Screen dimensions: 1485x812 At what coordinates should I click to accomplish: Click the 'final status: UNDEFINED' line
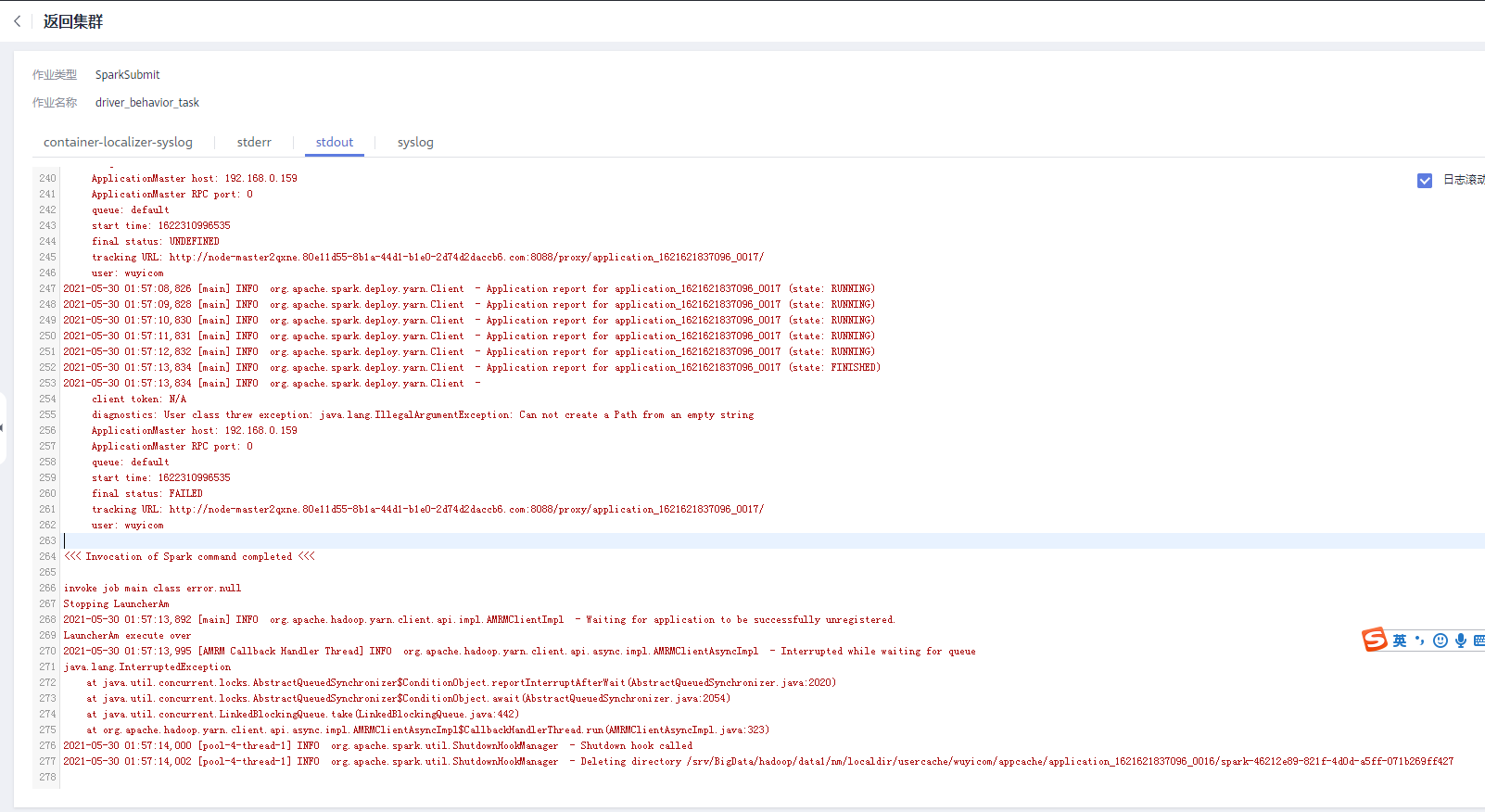(x=156, y=242)
